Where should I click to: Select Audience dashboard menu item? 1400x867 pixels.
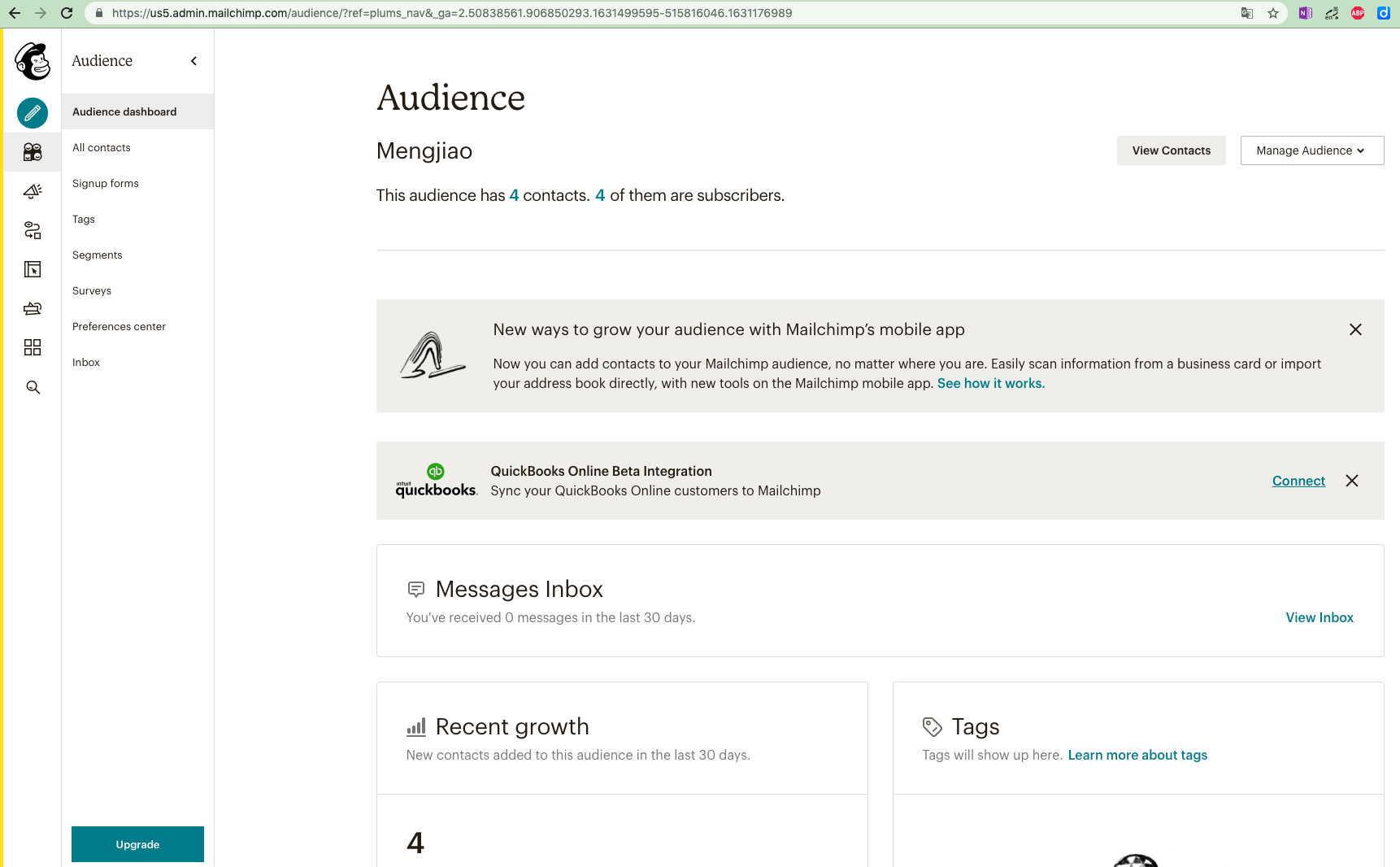pos(137,111)
